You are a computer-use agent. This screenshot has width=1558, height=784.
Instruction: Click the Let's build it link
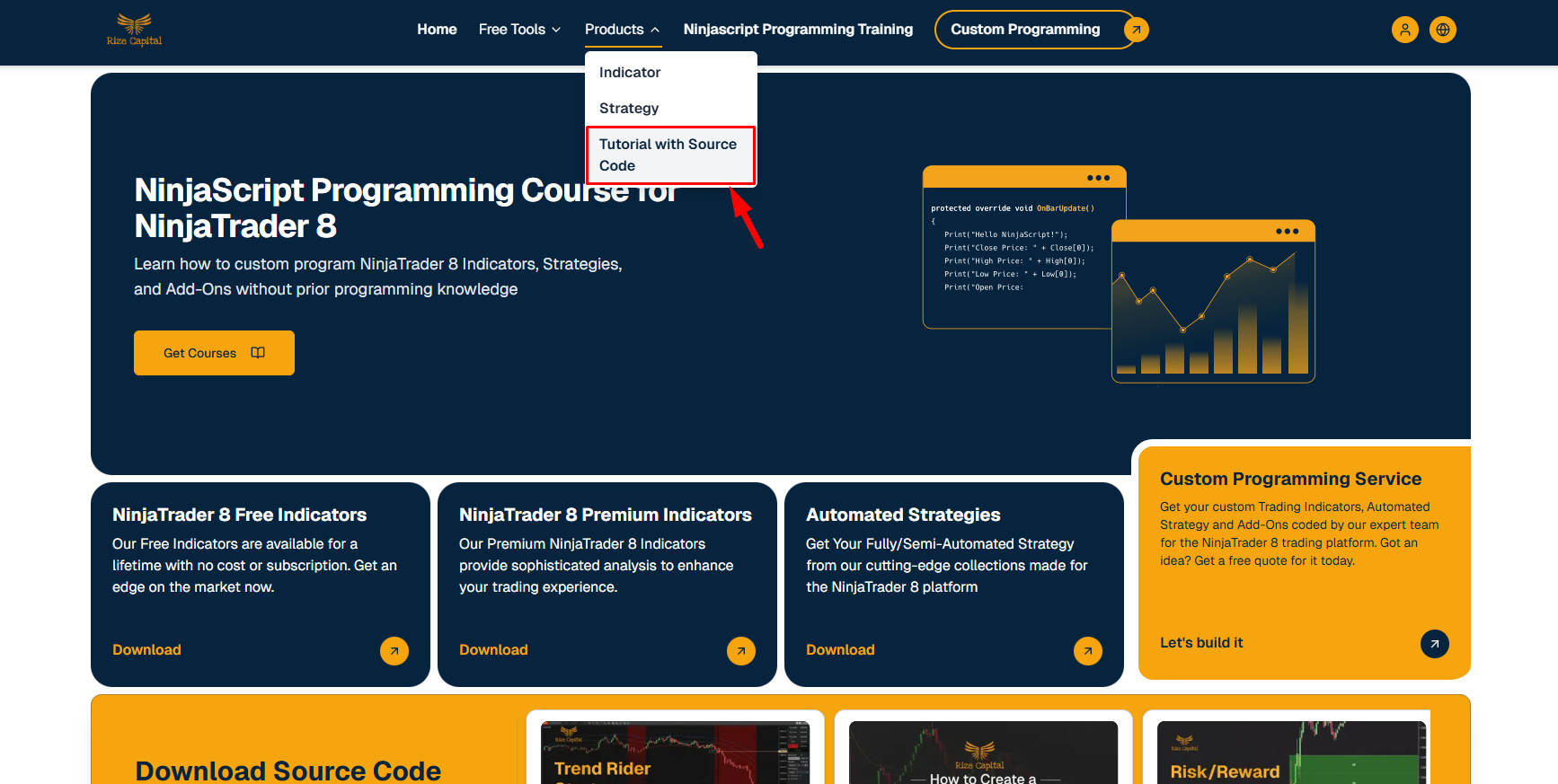[1201, 643]
